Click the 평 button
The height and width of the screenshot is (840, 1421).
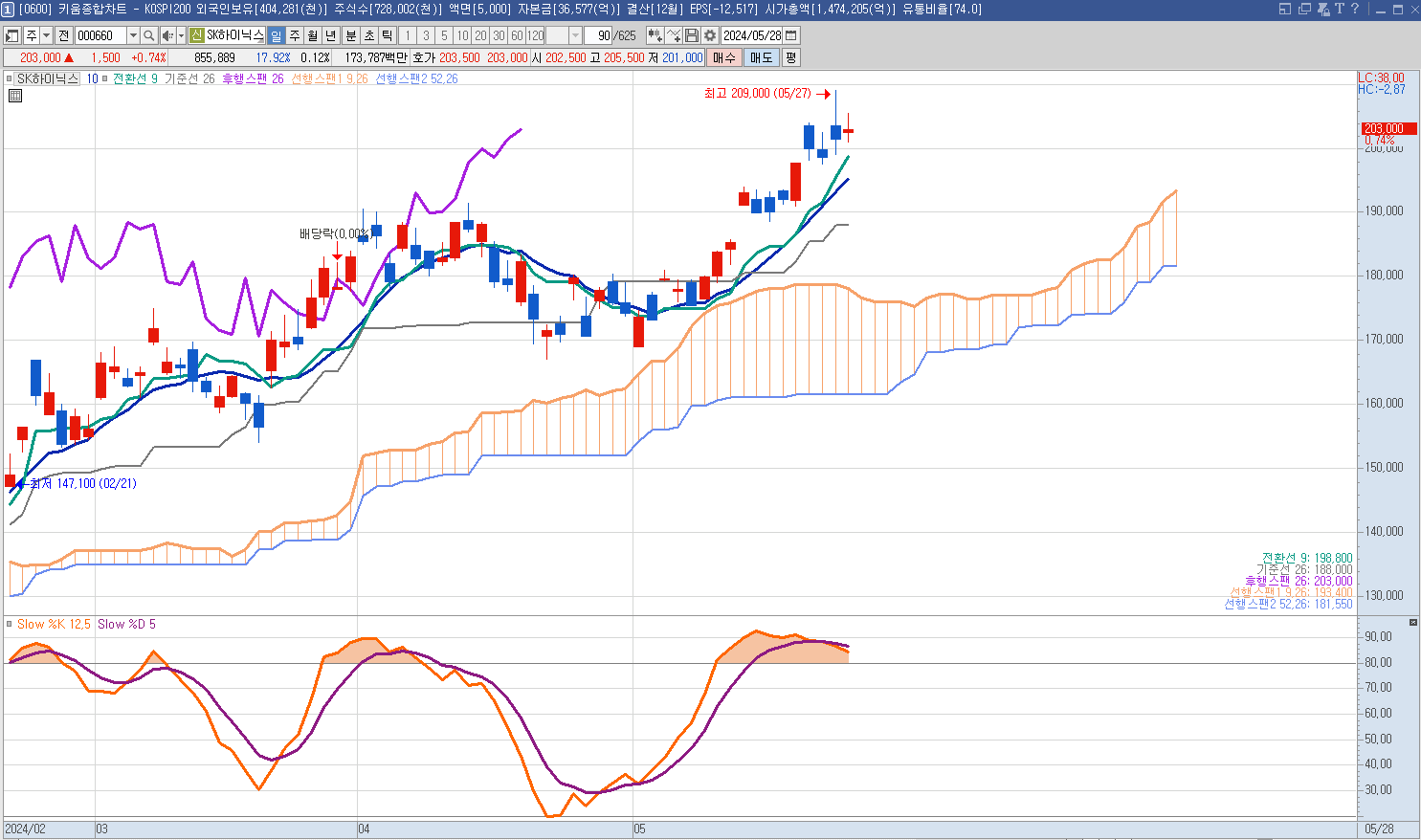tap(791, 57)
